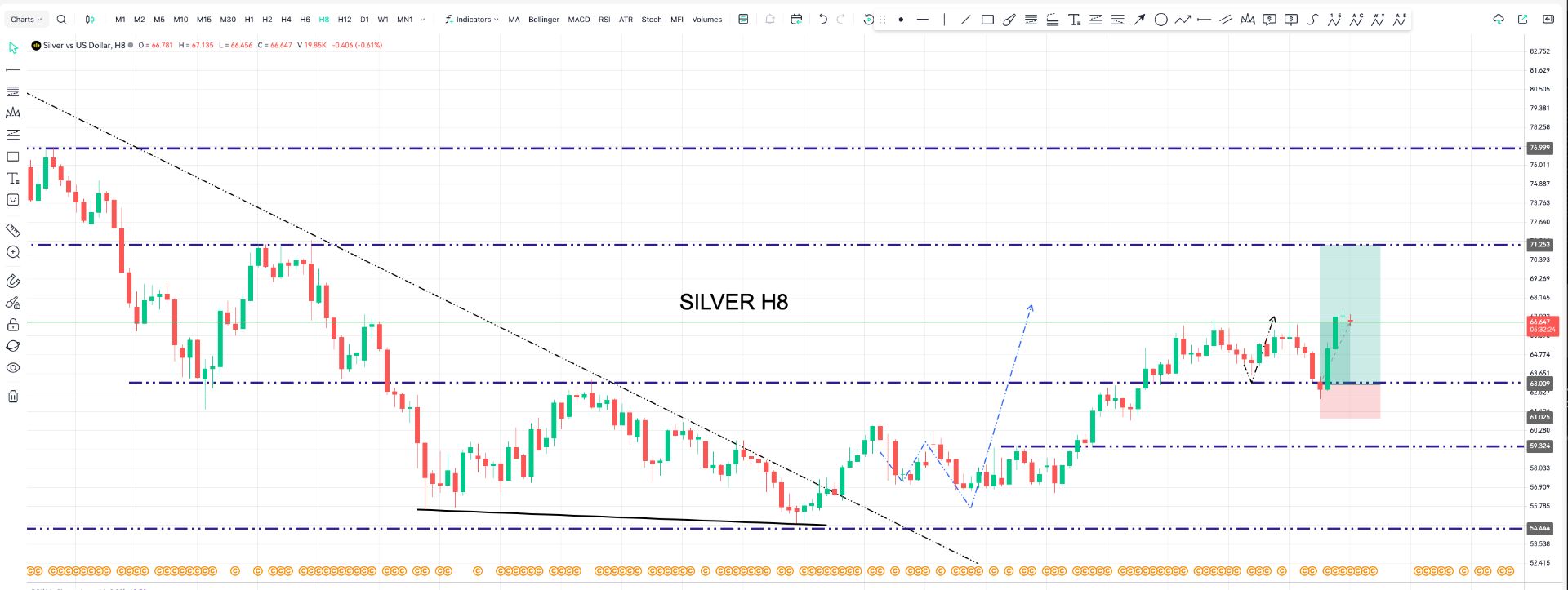Viewport: 1568px width, 590px height.
Task: Select the brush drawing tool
Action: coord(1009,20)
